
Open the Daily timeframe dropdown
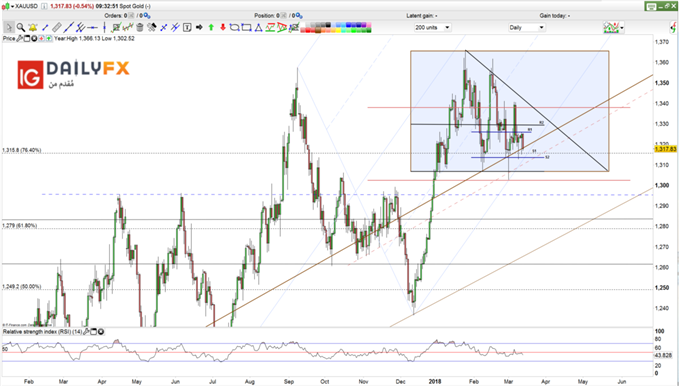(527, 27)
